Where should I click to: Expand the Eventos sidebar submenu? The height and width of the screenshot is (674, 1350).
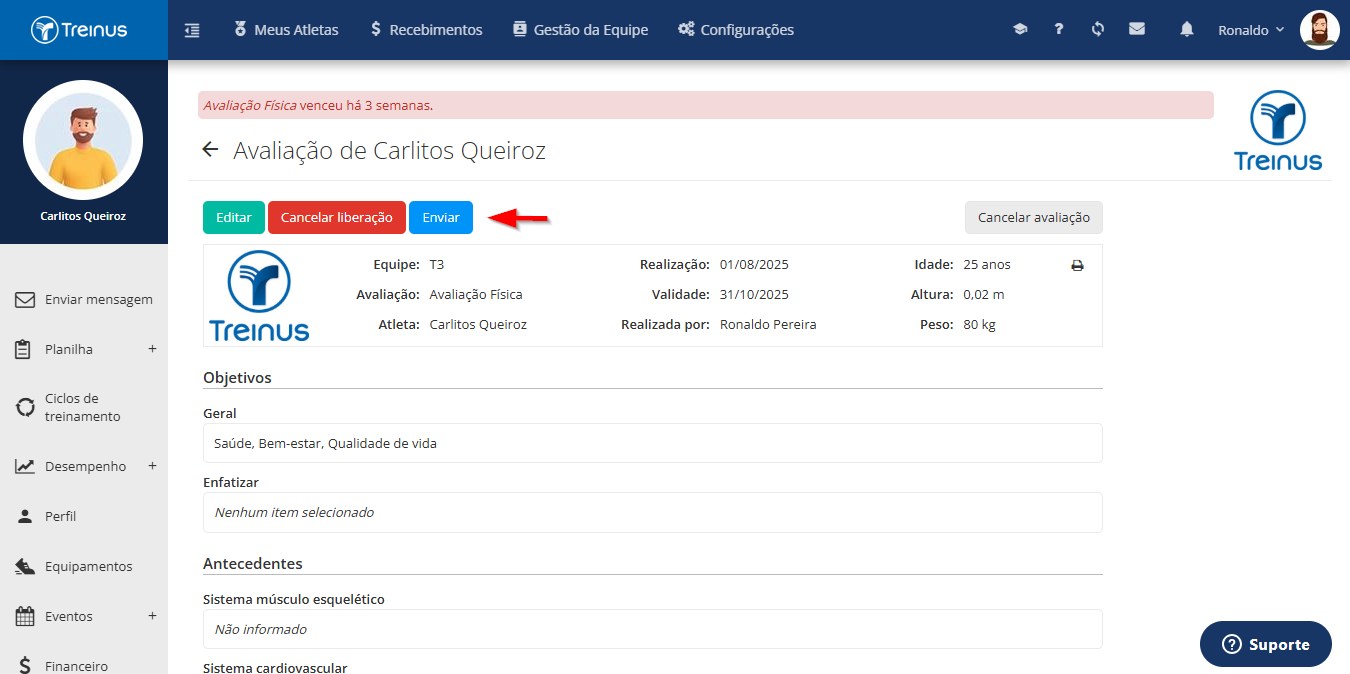[x=153, y=616]
